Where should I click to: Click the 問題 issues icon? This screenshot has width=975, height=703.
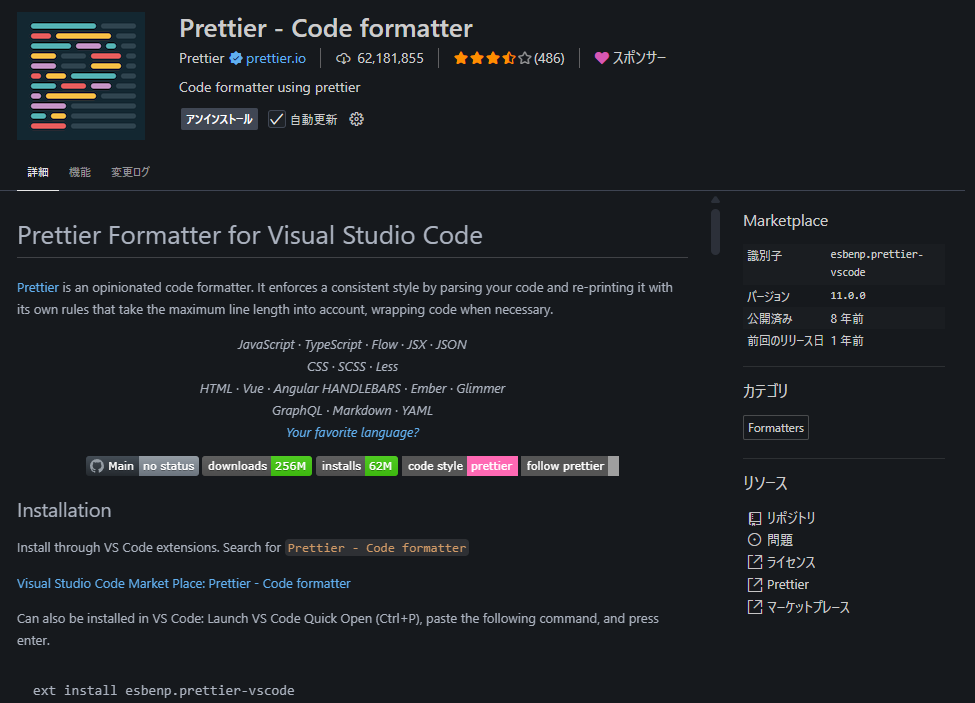(x=754, y=540)
